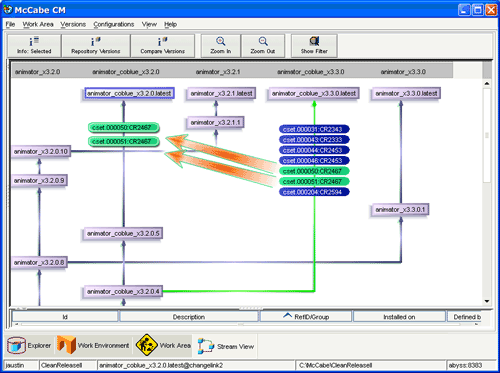This screenshot has width=500, height=373.
Task: Open the Work Environment view
Action: click(93, 345)
